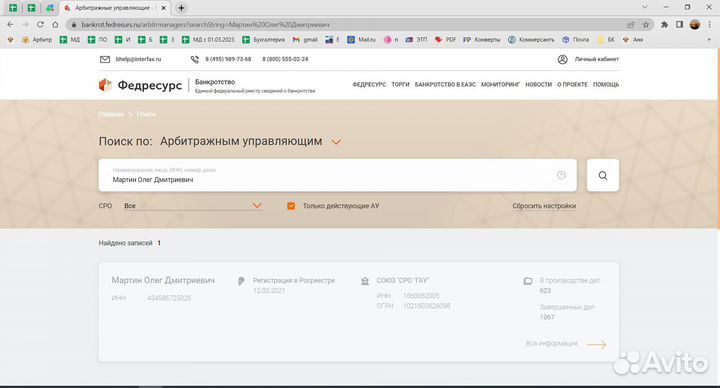This screenshot has height=388, width=720.
Task: Click the Федресурс logo
Action: [x=141, y=85]
